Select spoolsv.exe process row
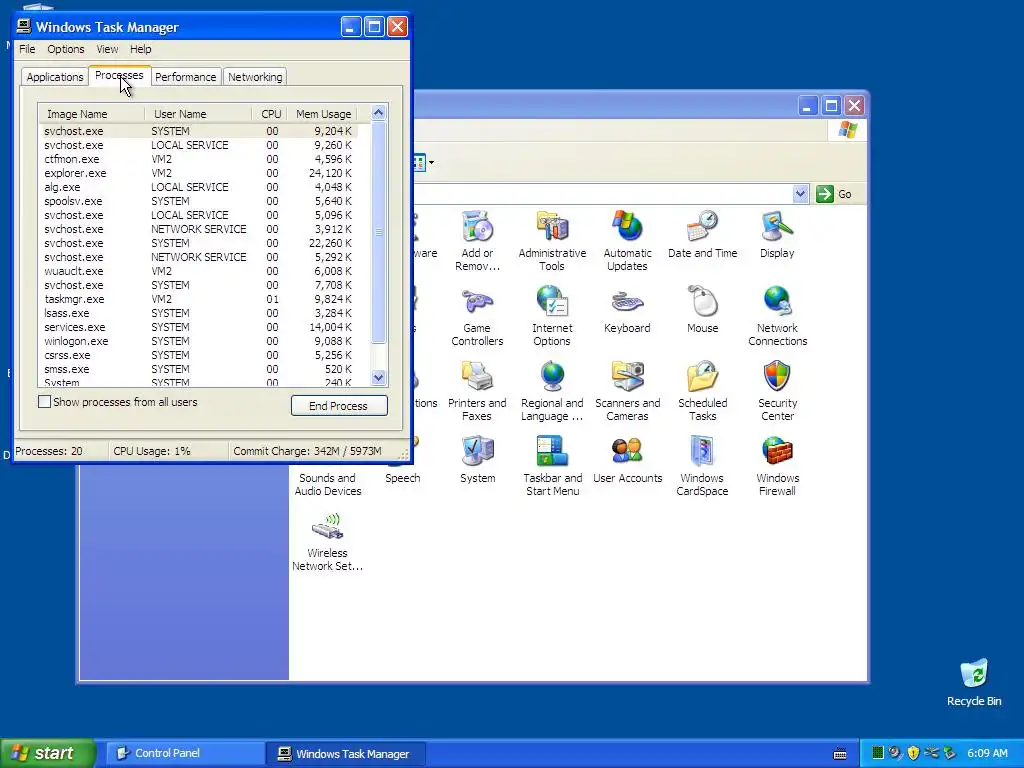Screen dimensions: 1024x768 [x=199, y=201]
